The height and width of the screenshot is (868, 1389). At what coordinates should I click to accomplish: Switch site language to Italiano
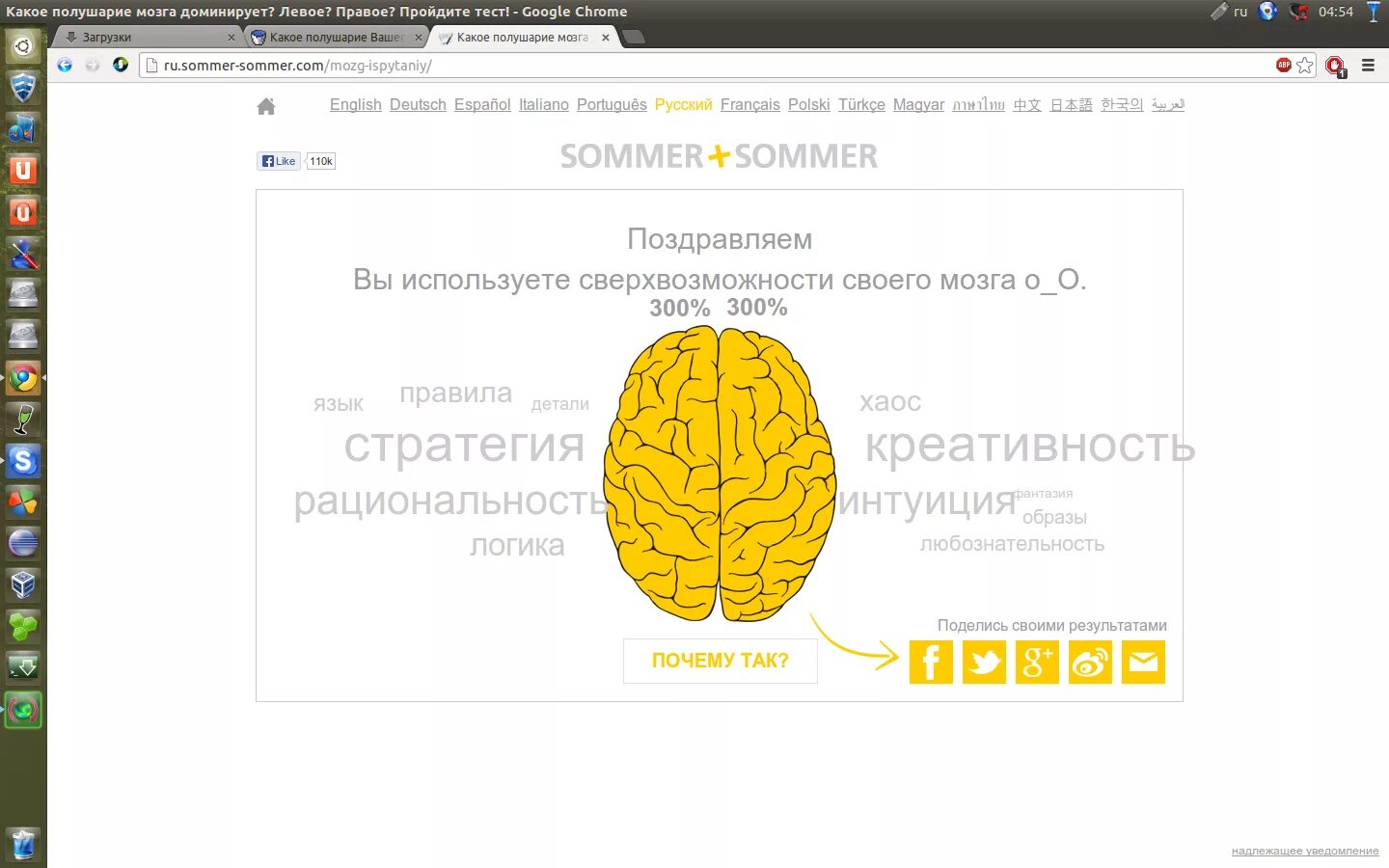pos(544,104)
